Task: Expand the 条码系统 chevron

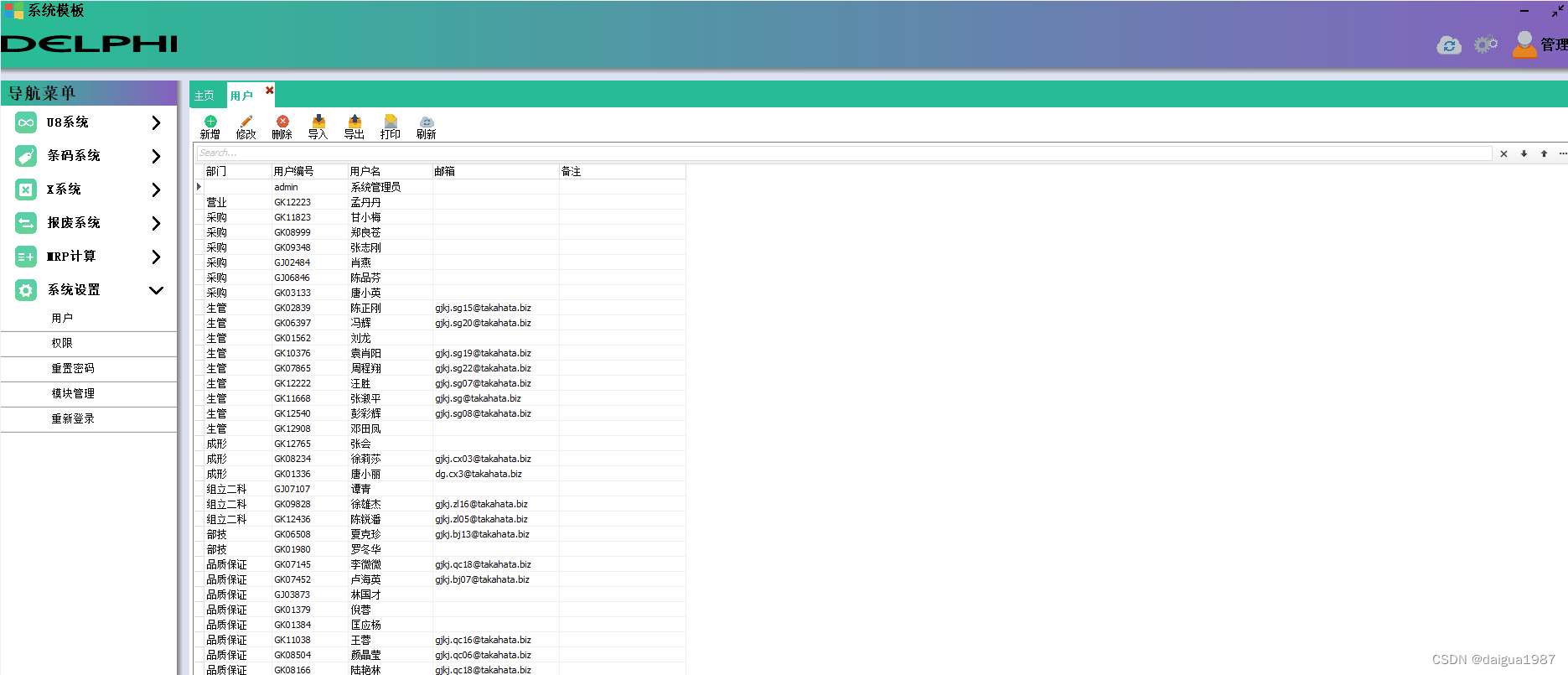Action: 156,156
